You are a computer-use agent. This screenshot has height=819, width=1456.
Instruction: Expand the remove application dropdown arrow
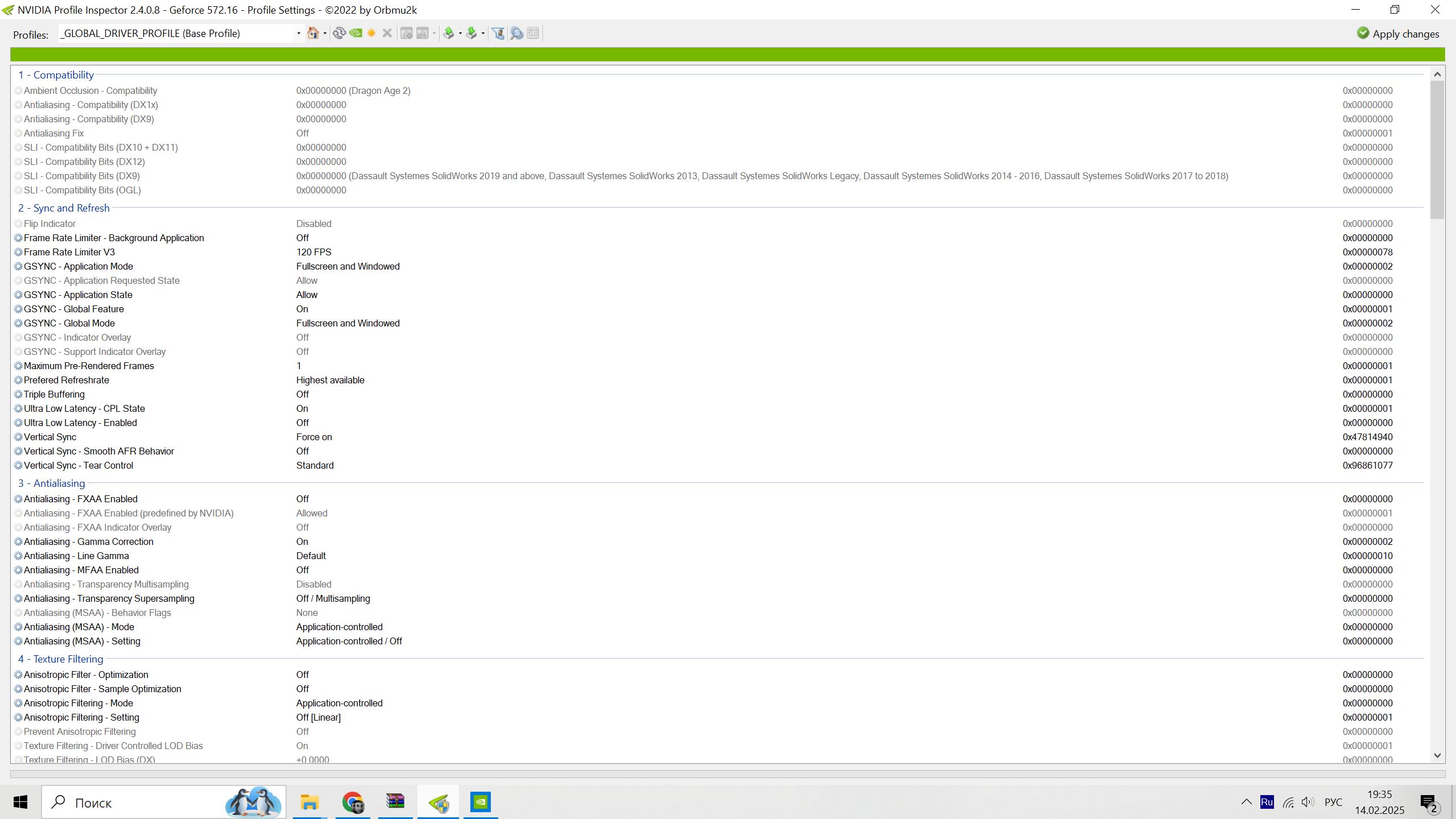click(x=434, y=34)
